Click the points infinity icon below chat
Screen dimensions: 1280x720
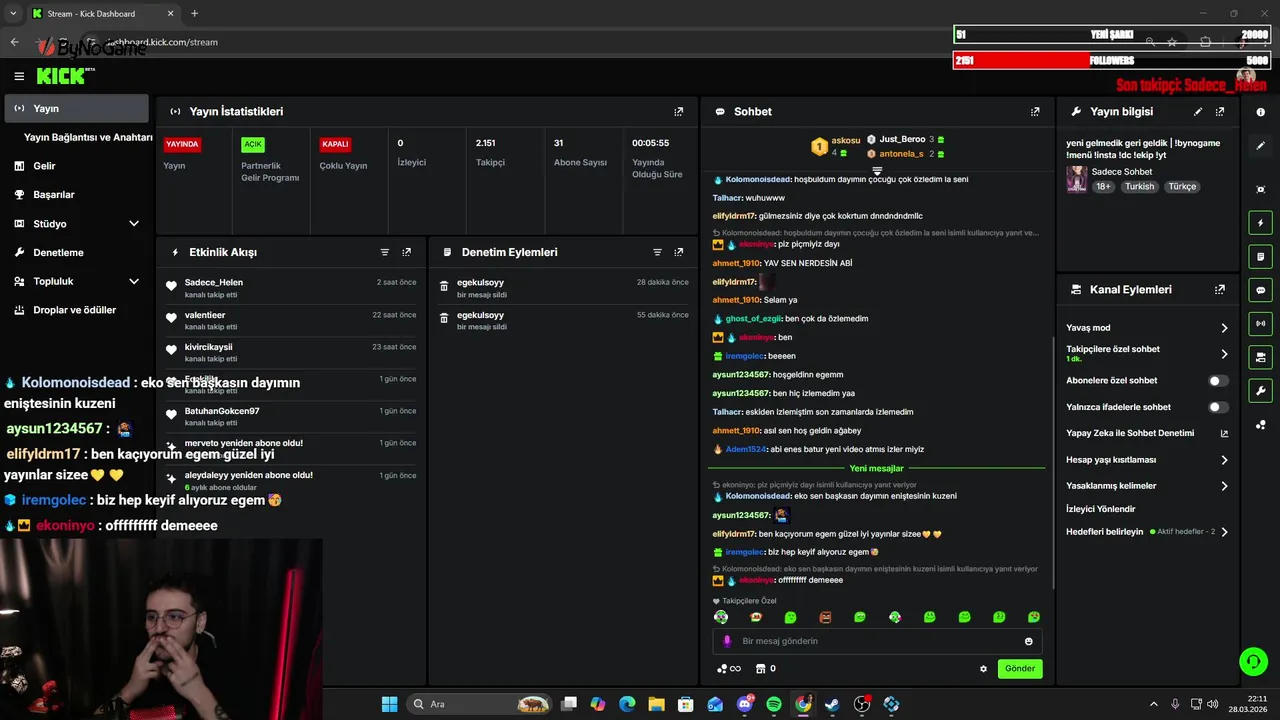pyautogui.click(x=729, y=669)
